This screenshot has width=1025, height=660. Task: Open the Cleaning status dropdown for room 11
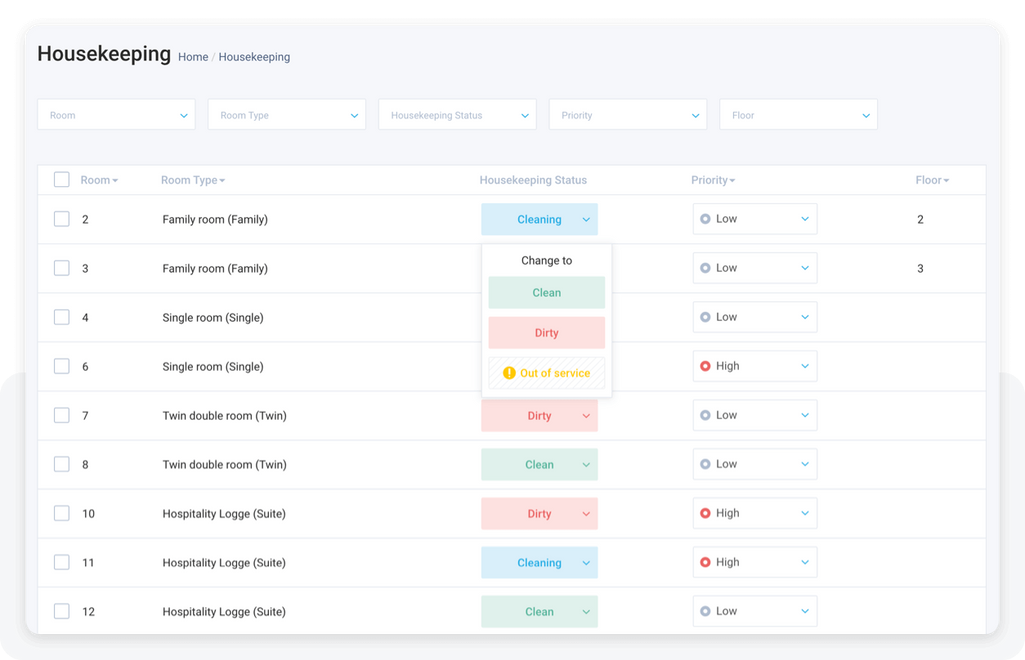click(539, 563)
